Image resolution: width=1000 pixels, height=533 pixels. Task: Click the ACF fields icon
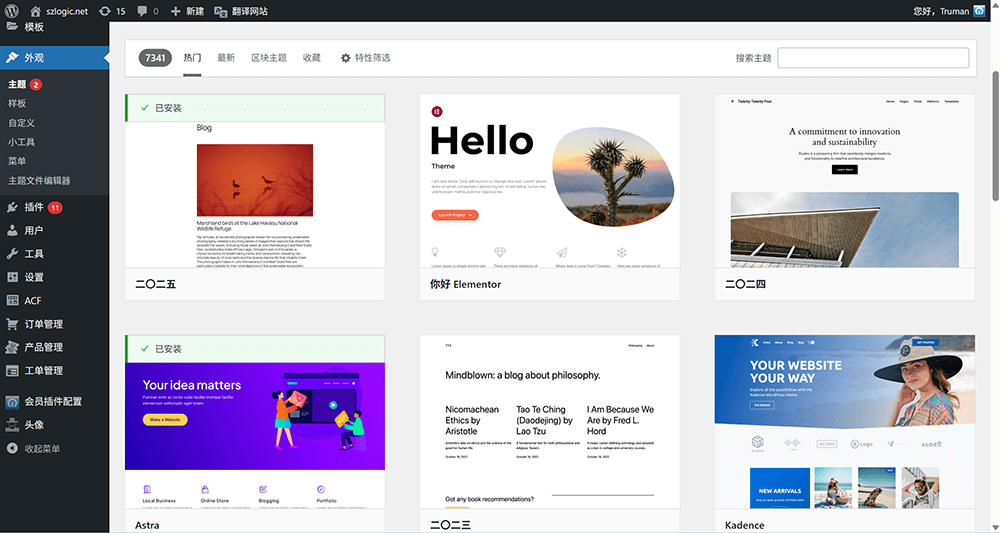pyautogui.click(x=12, y=300)
